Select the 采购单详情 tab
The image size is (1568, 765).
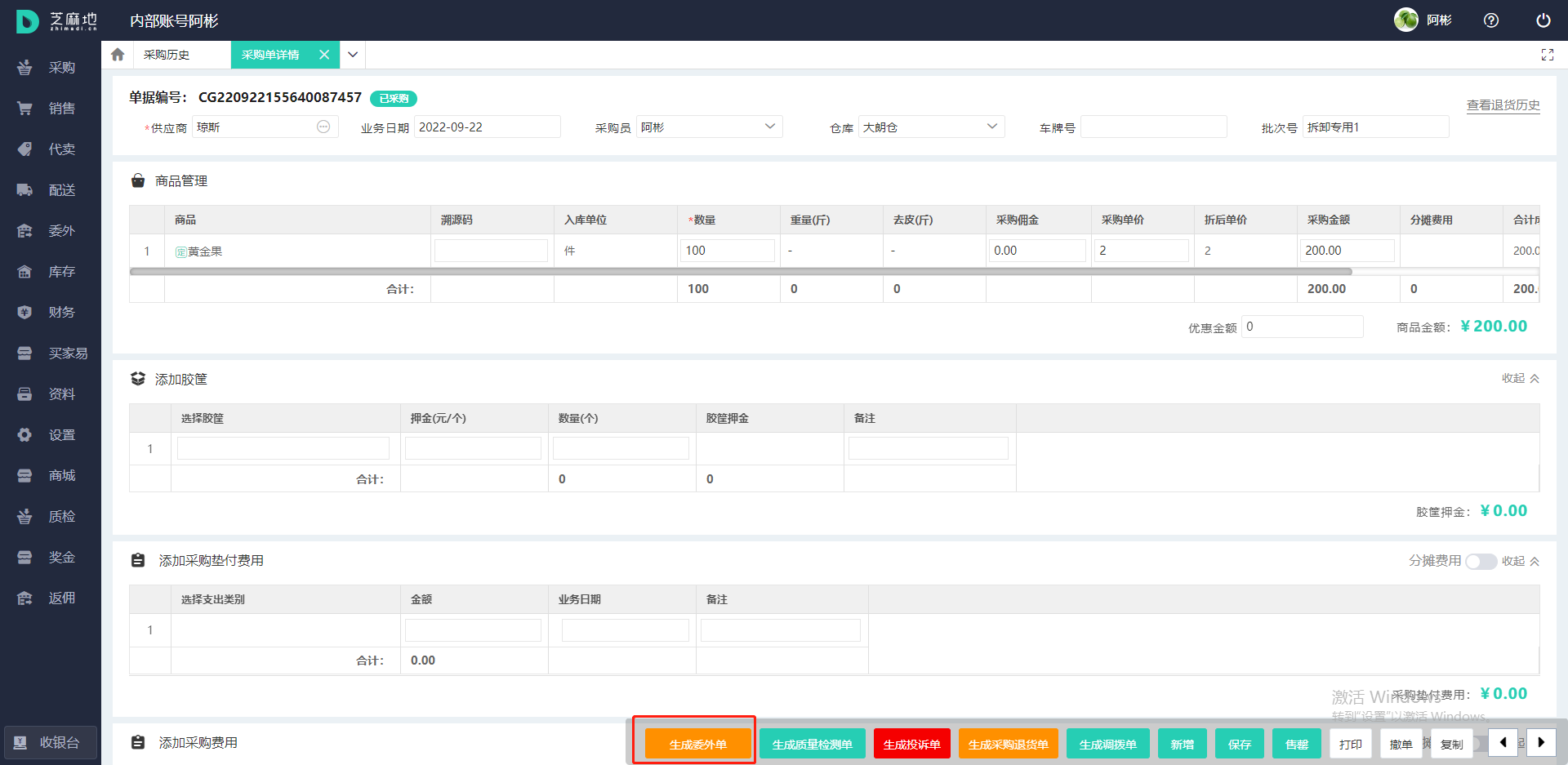(x=270, y=55)
